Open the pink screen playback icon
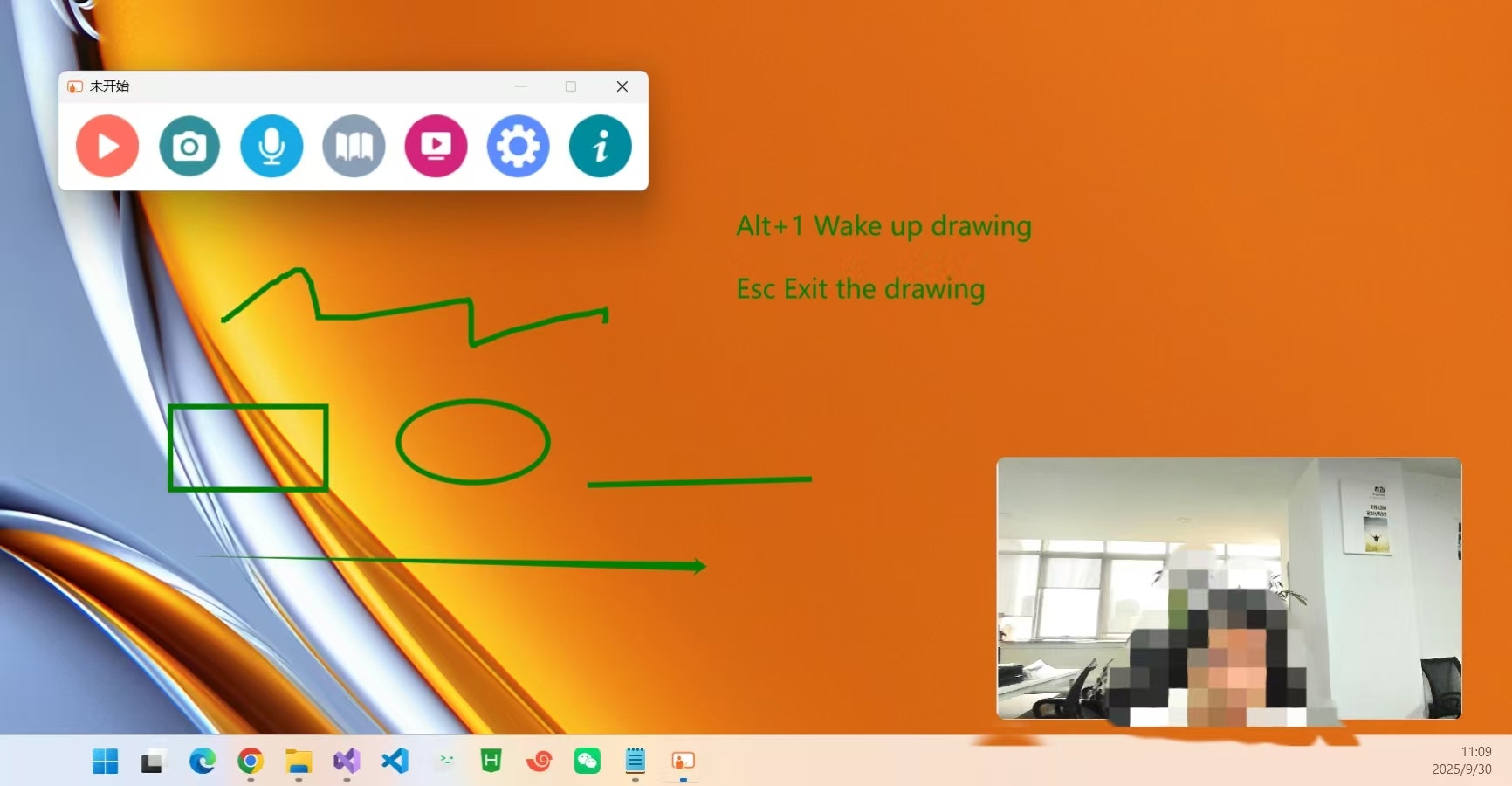This screenshot has height=786, width=1512. click(436, 146)
